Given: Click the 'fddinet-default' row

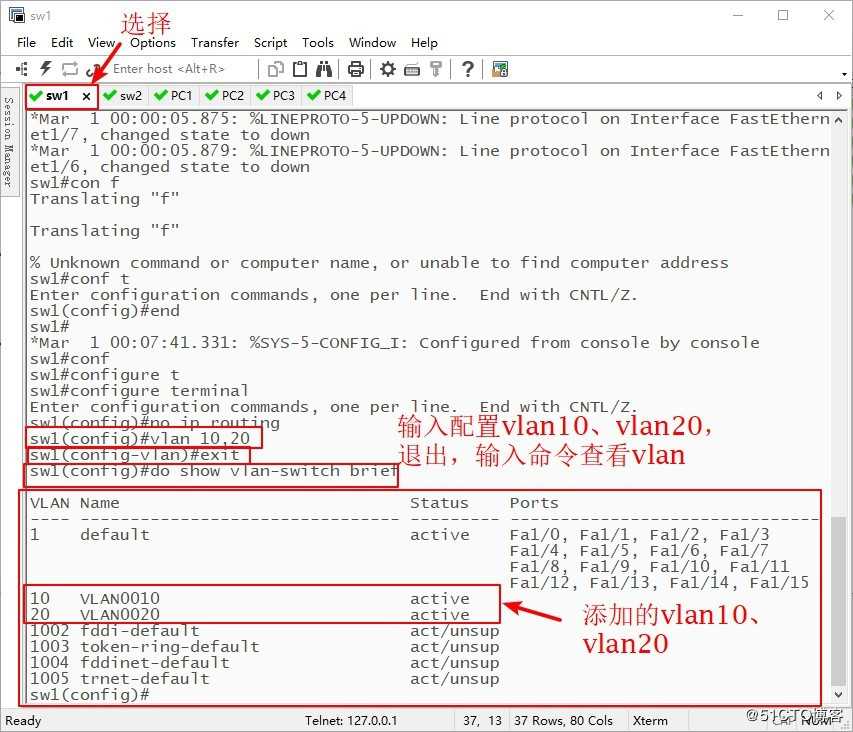Looking at the screenshot, I should 264,662.
